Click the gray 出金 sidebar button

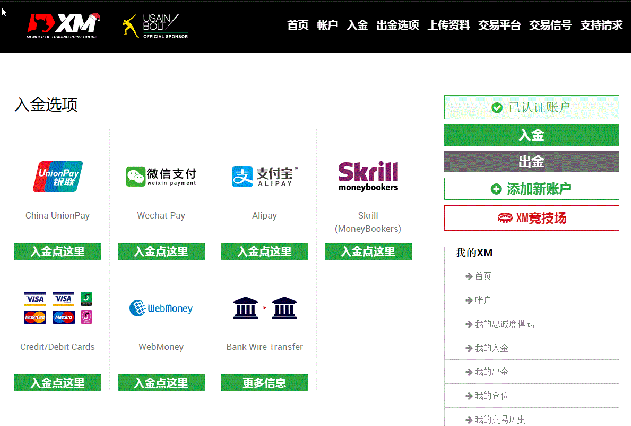coord(531,161)
